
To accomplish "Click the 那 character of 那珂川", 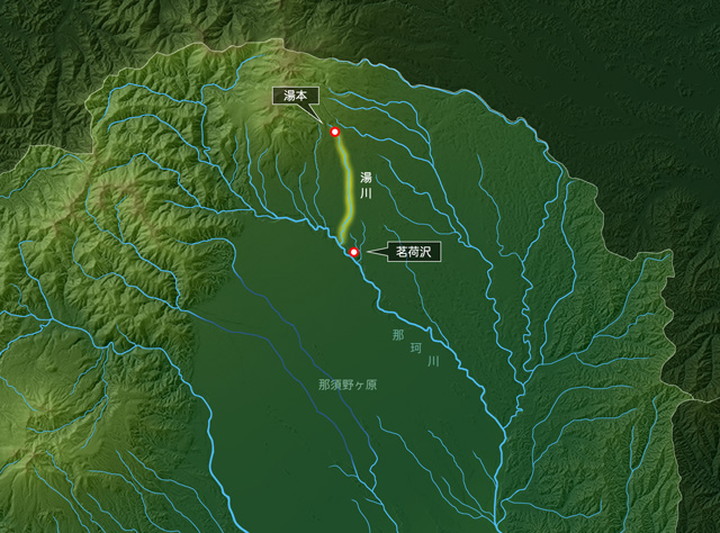I will pos(398,335).
